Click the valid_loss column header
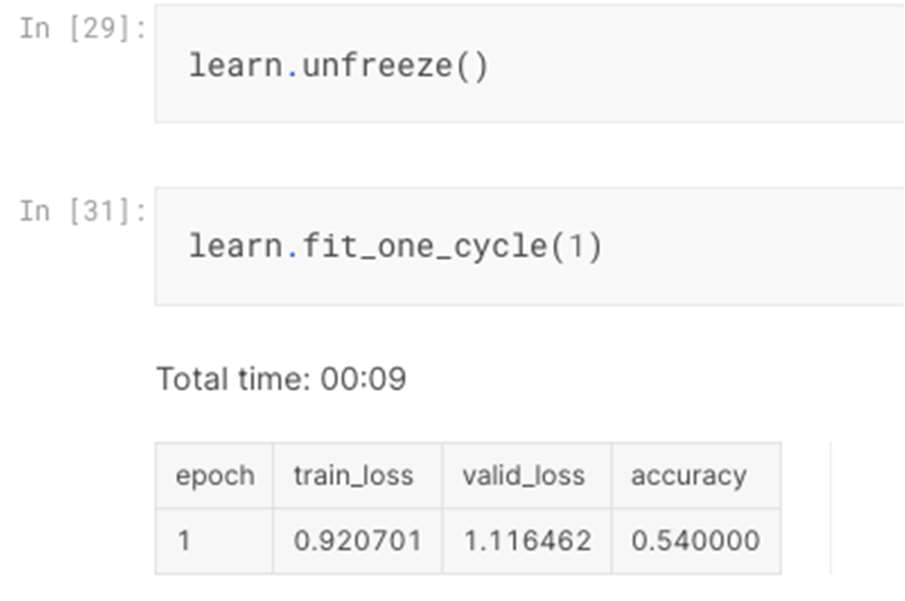The height and width of the screenshot is (601, 905). click(x=523, y=475)
